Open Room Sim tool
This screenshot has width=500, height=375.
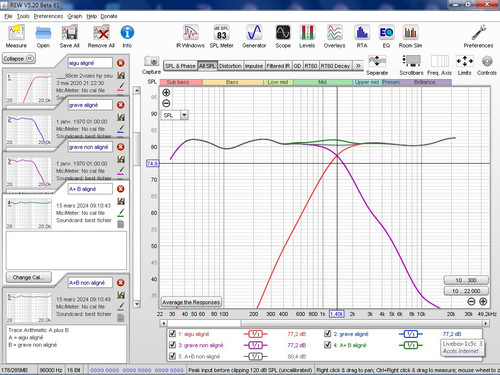click(410, 36)
